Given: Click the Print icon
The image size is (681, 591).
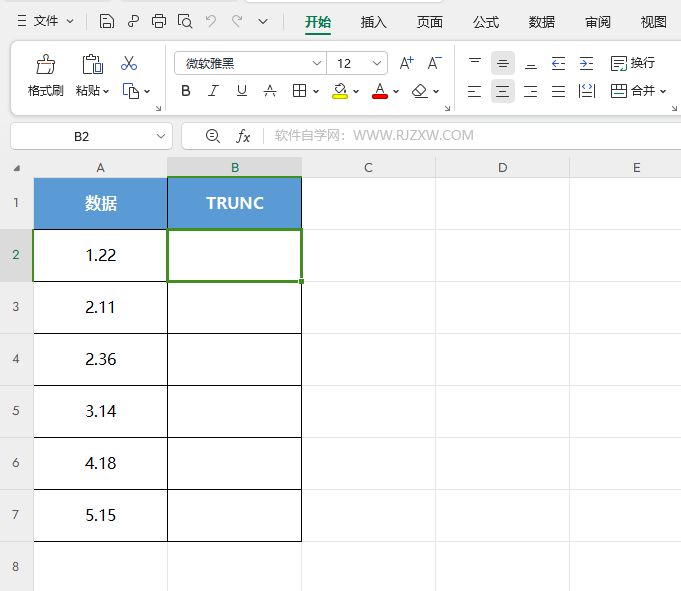Looking at the screenshot, I should [159, 21].
